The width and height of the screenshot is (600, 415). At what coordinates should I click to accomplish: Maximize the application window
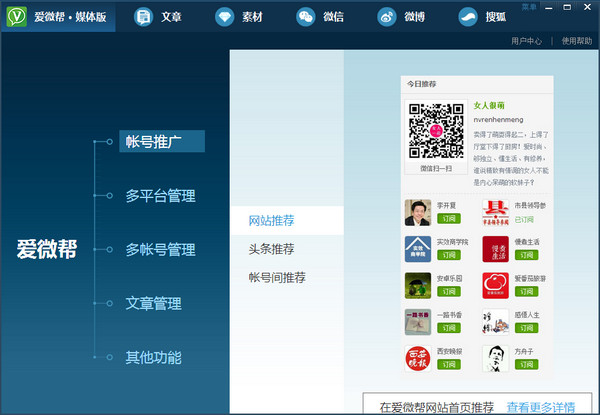point(567,7)
